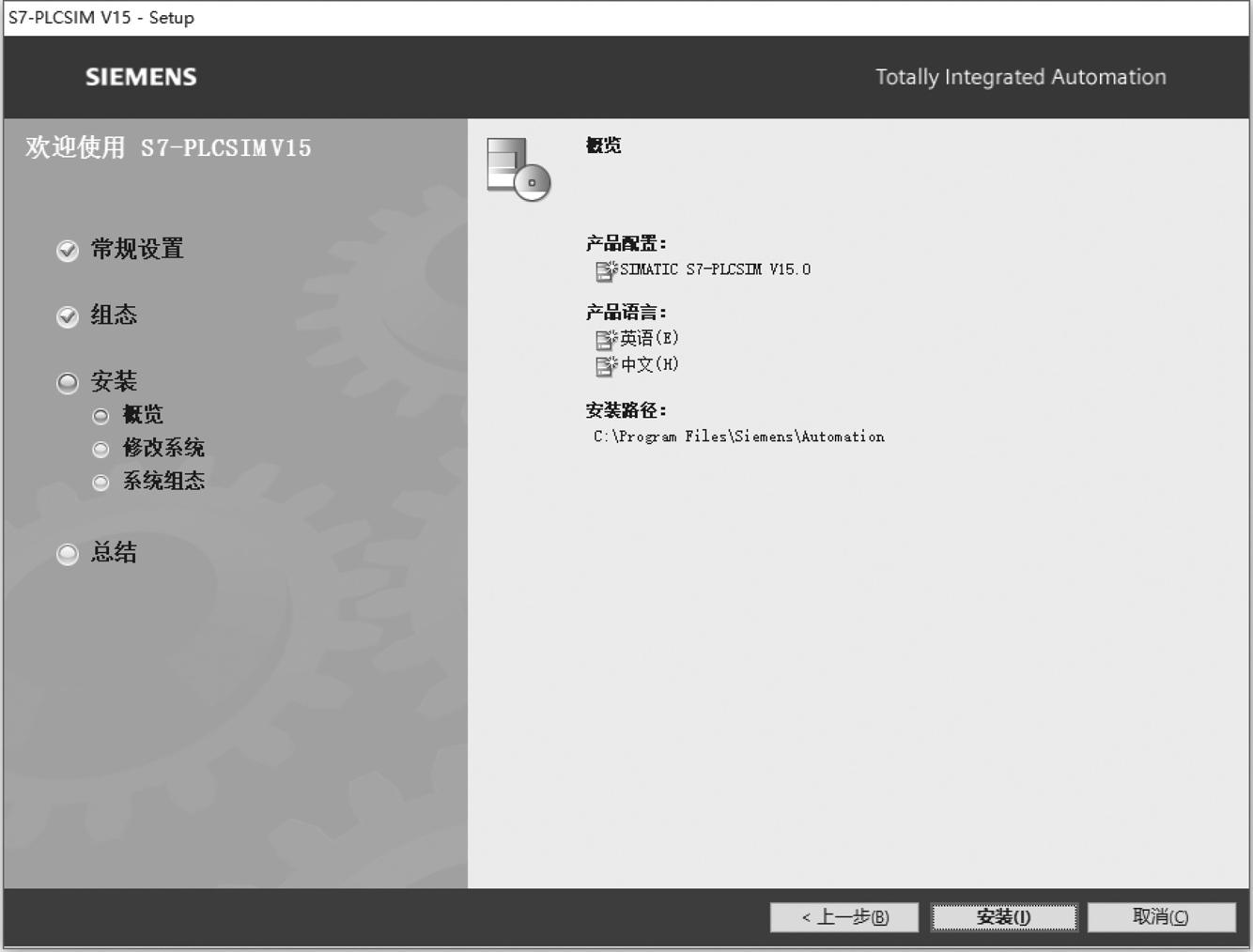This screenshot has width=1253, height=952.
Task: Go back with the 上一步(B) button
Action: [844, 917]
